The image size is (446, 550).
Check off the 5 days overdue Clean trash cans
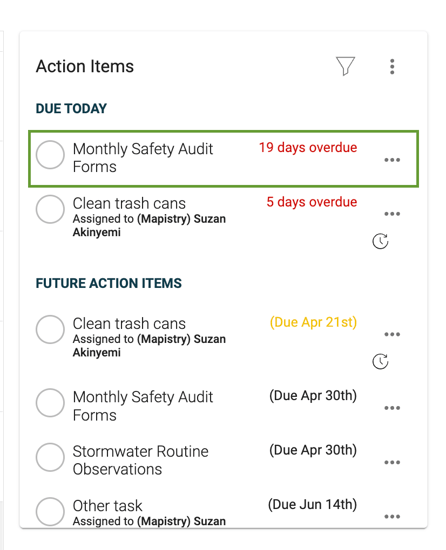point(50,209)
